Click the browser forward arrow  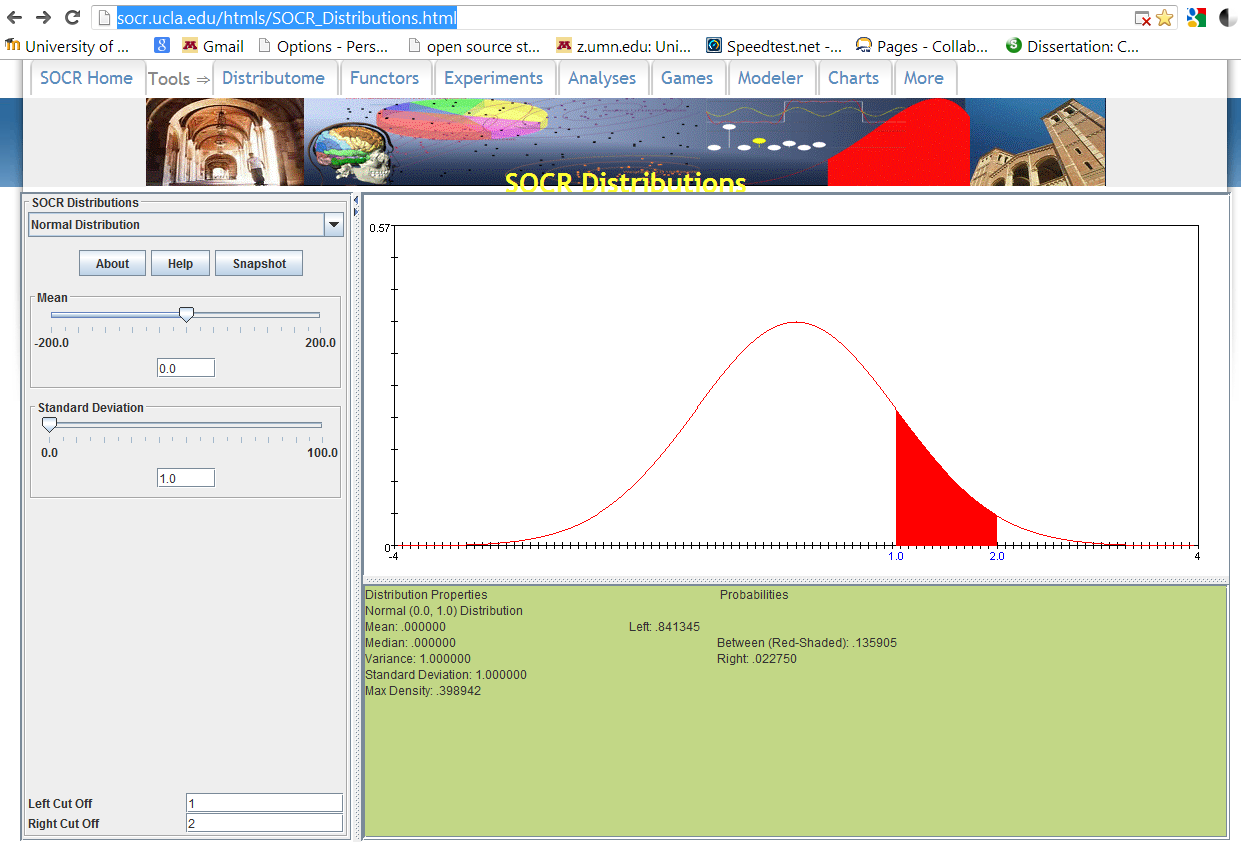(43, 17)
